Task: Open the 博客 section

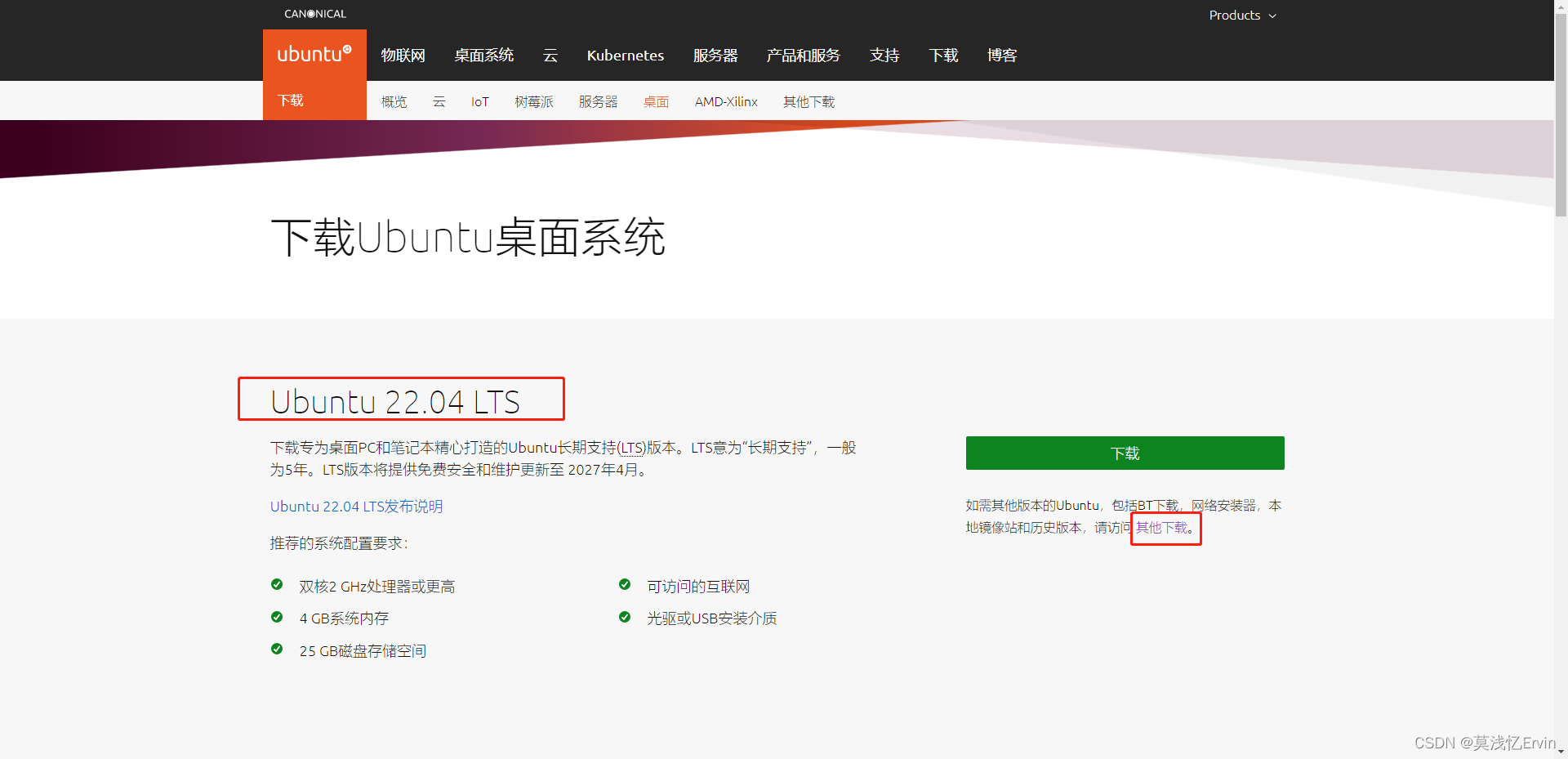Action: [x=1002, y=55]
